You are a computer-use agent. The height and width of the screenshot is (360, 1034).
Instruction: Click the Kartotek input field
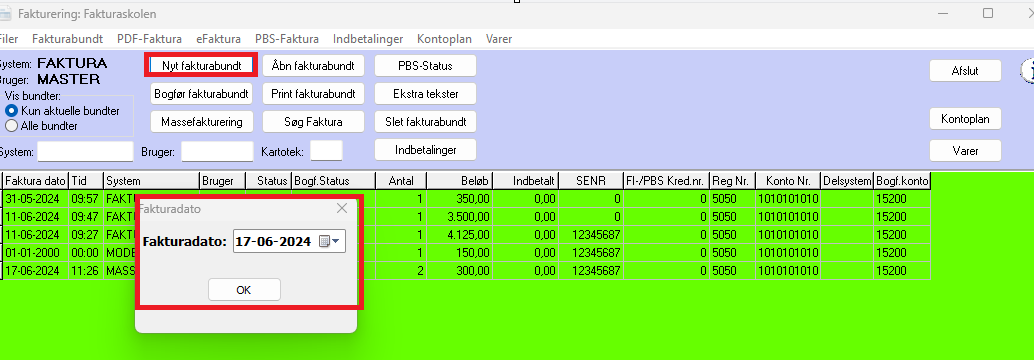[x=326, y=151]
